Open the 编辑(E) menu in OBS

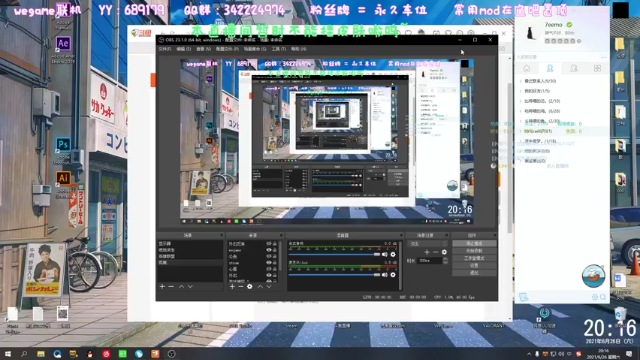(183, 49)
